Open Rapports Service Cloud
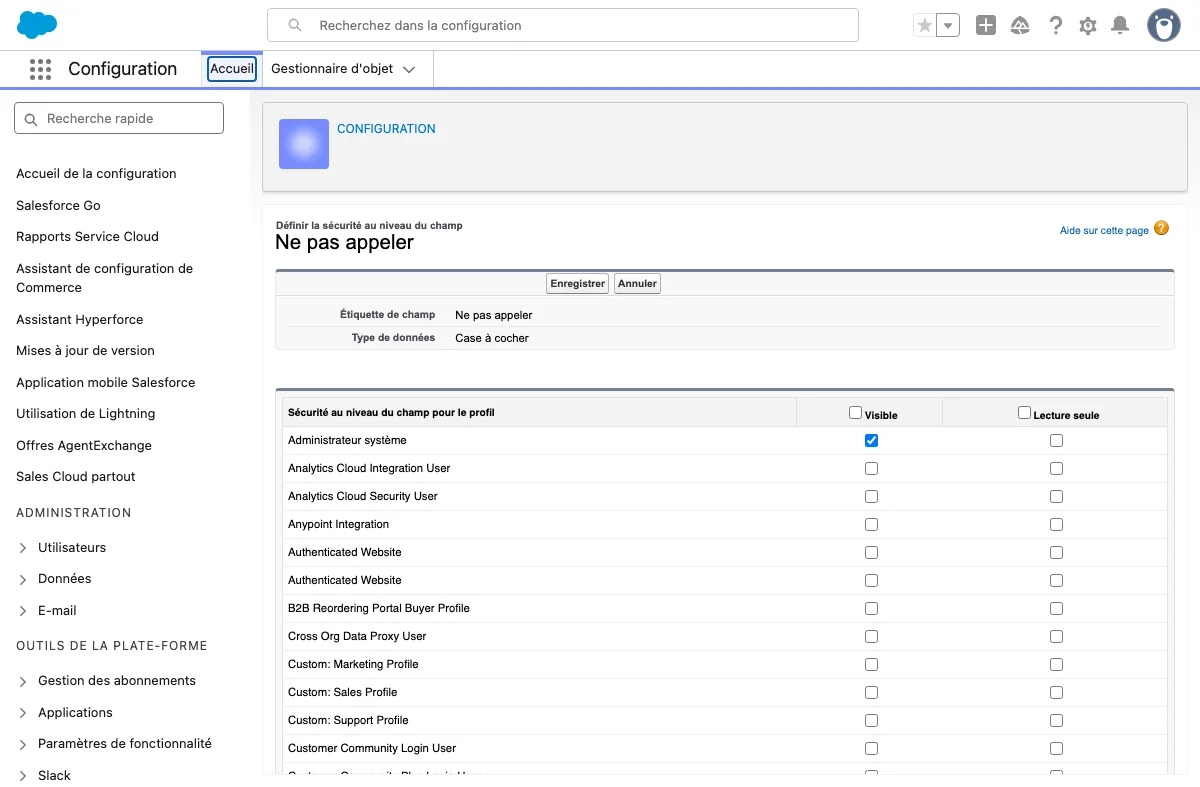The image size is (1200, 787). point(87,237)
